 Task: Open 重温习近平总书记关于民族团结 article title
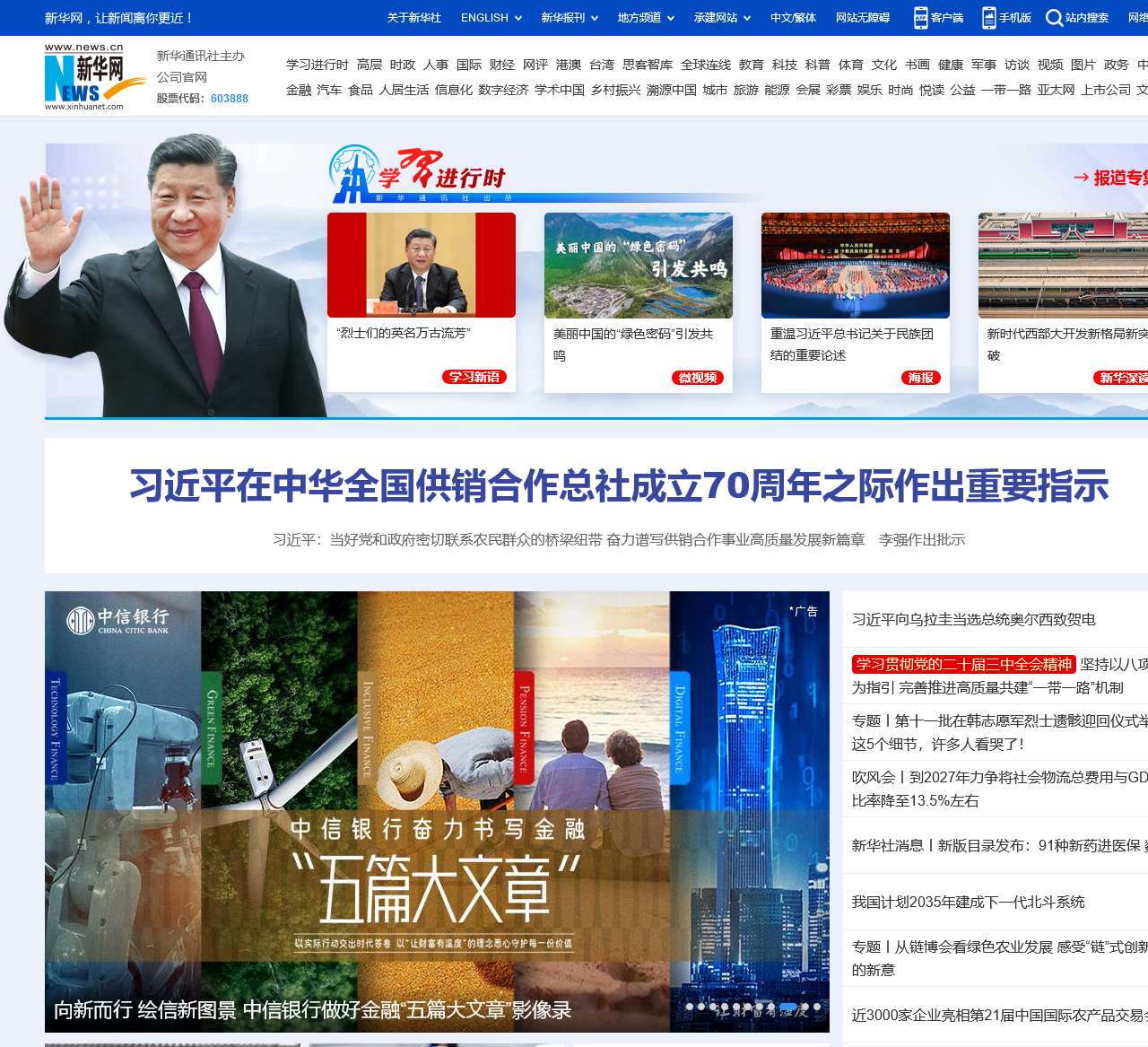click(x=852, y=345)
